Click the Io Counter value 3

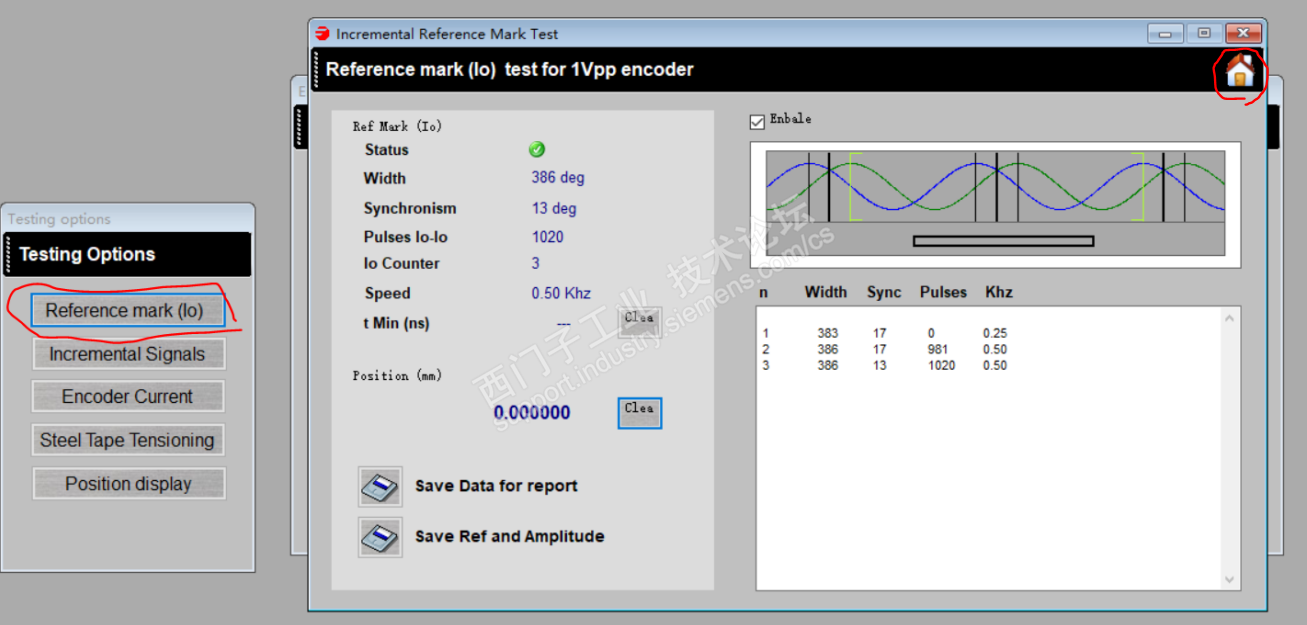coord(536,263)
